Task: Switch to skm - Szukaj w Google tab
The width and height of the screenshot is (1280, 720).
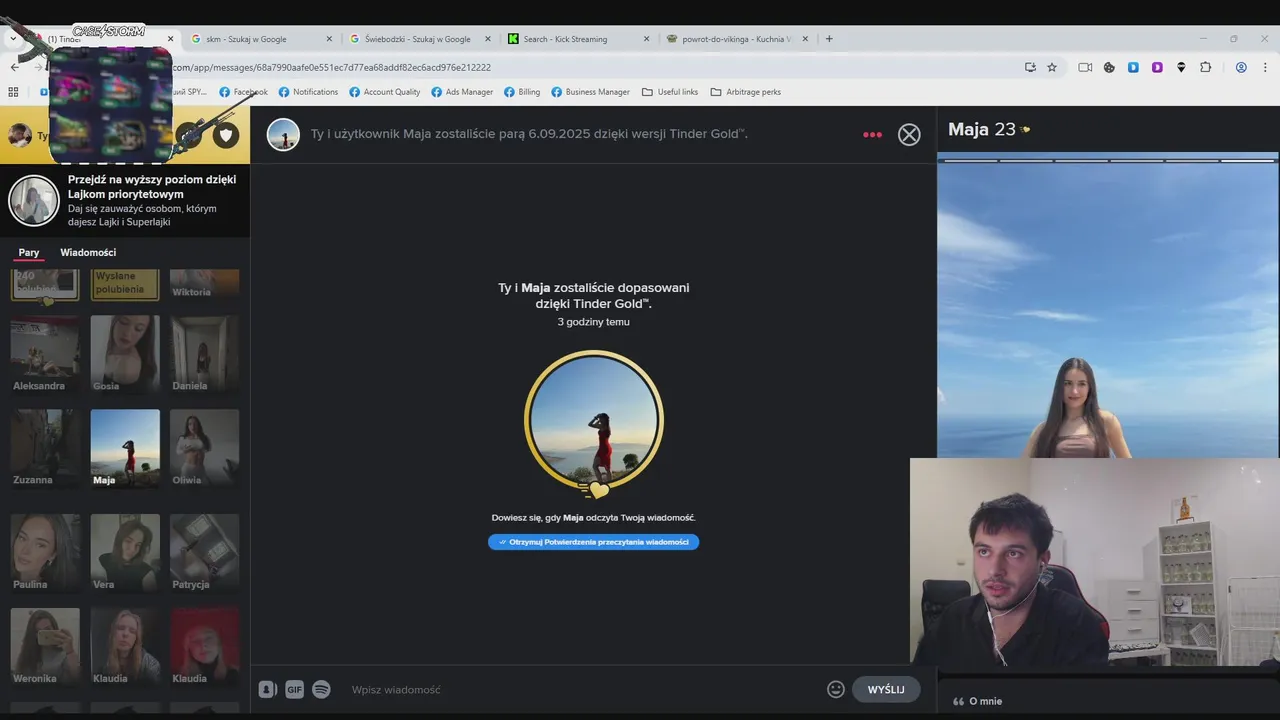Action: pyautogui.click(x=260, y=39)
